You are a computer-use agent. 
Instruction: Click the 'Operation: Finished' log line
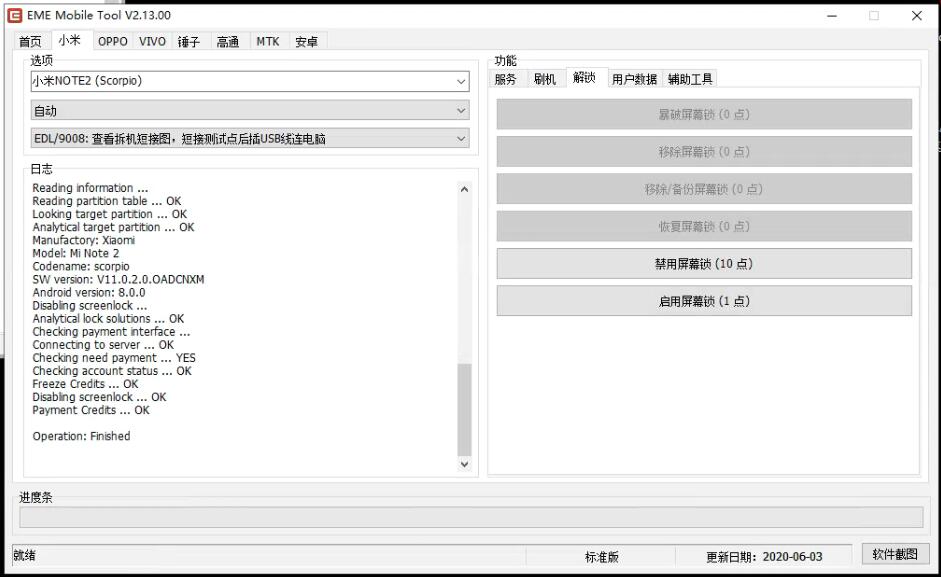pyautogui.click(x=81, y=437)
